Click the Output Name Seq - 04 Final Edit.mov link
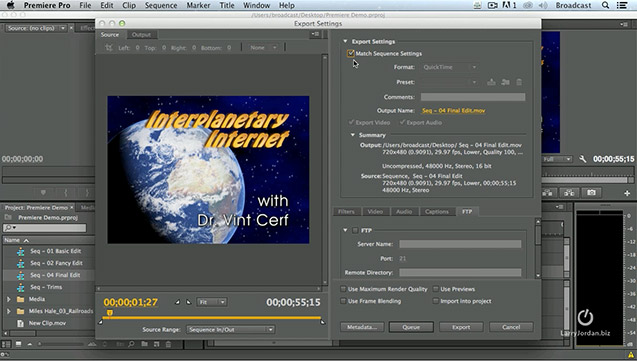Viewport: 637px width, 361px height. (x=453, y=110)
